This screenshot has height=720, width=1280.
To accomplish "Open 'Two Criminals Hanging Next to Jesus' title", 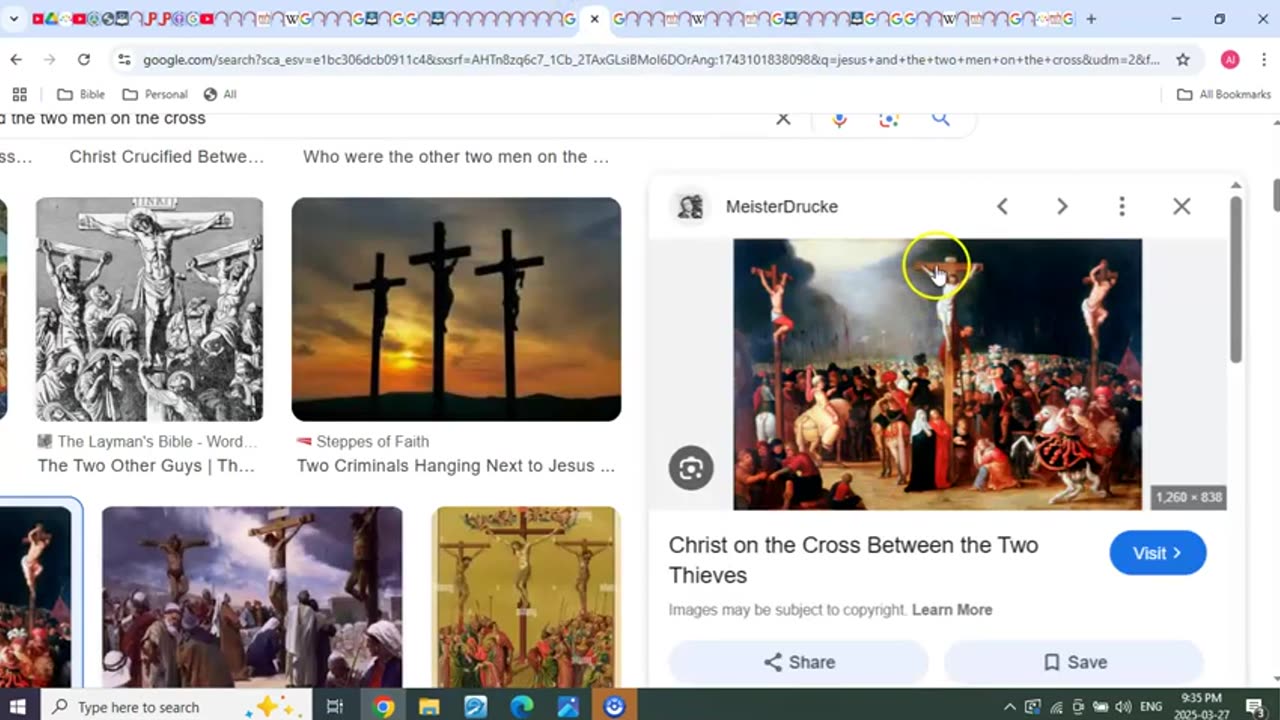I will [x=456, y=466].
